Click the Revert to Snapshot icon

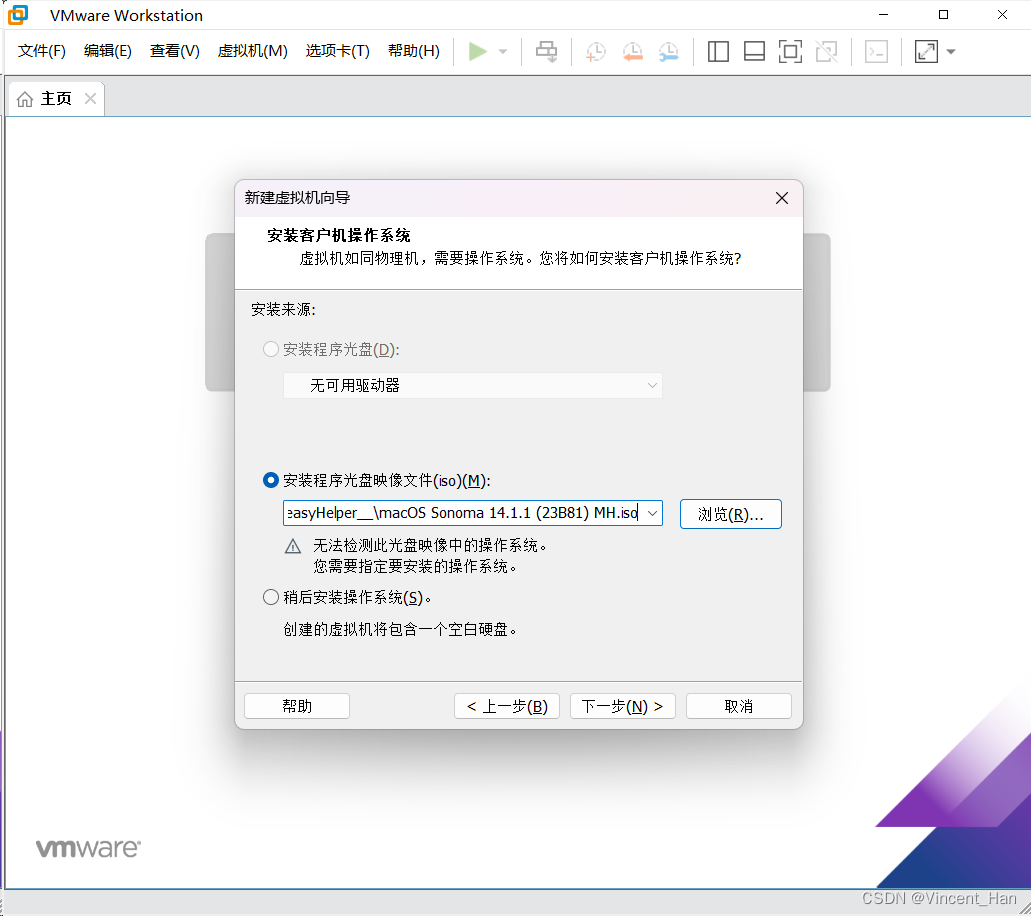[x=632, y=51]
